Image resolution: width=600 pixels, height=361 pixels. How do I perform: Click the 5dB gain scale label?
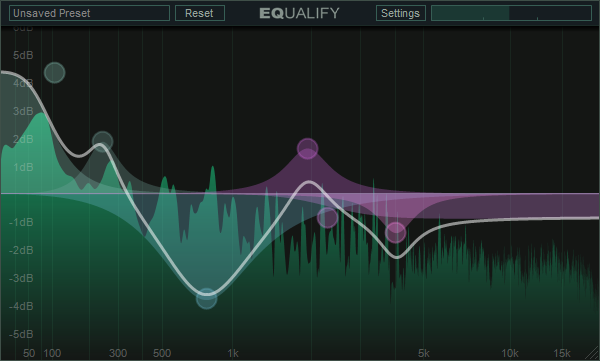coord(23,55)
